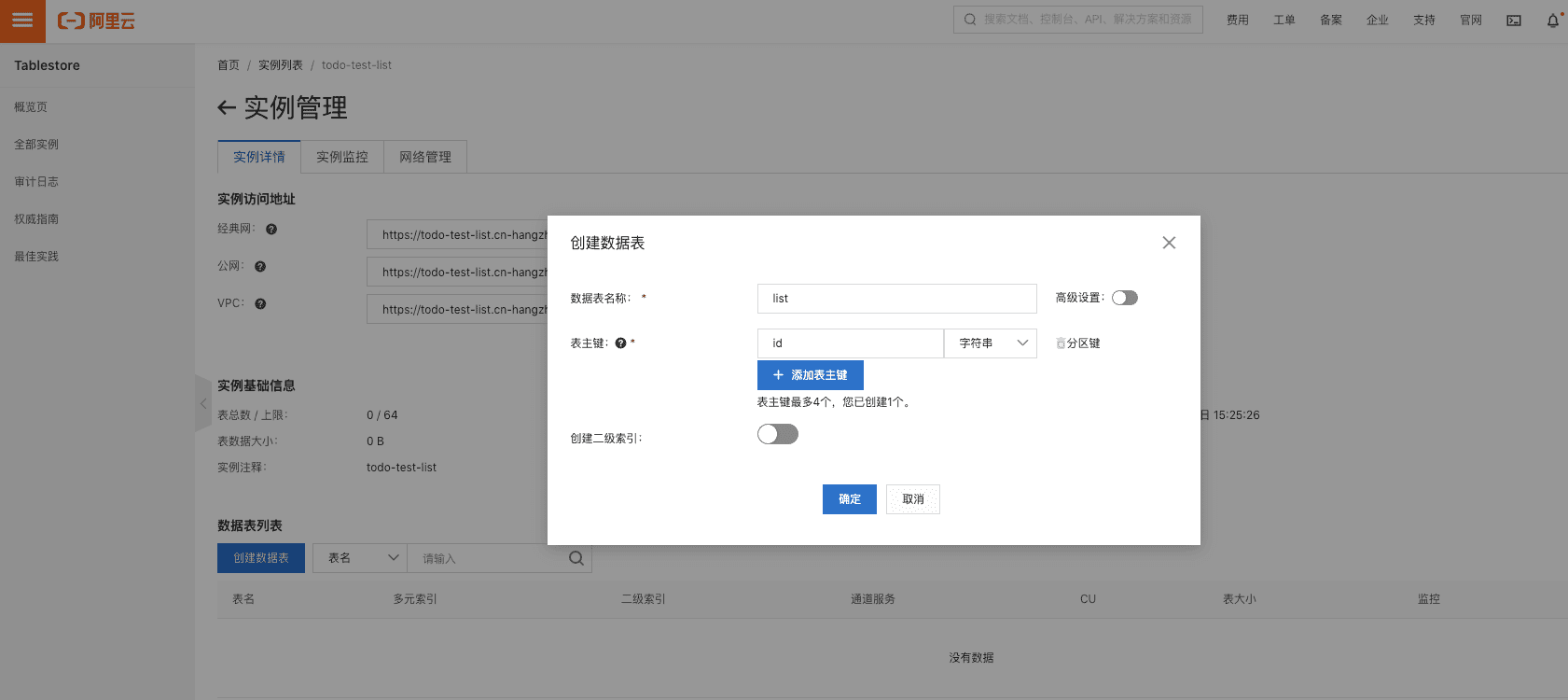1568x700 pixels.
Task: Toggle the 创建二级索引 switch
Action: click(x=778, y=434)
